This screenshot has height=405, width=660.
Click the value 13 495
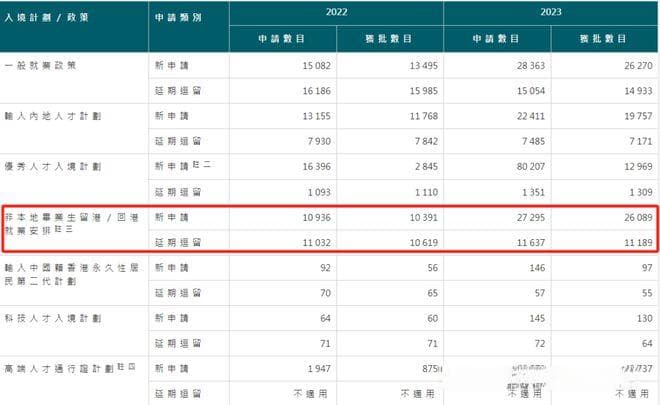[x=423, y=66]
